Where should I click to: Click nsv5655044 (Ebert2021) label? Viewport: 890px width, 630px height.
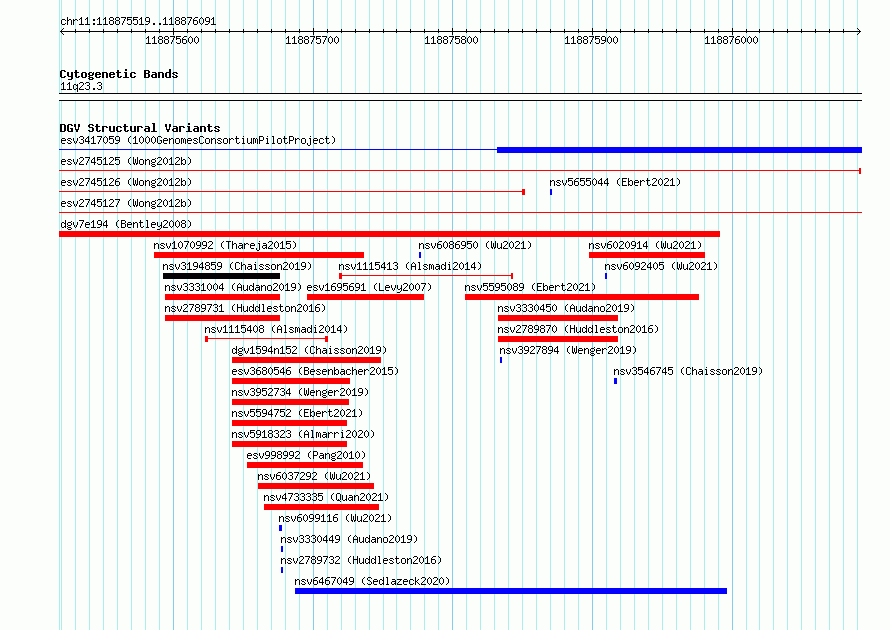[x=615, y=182]
